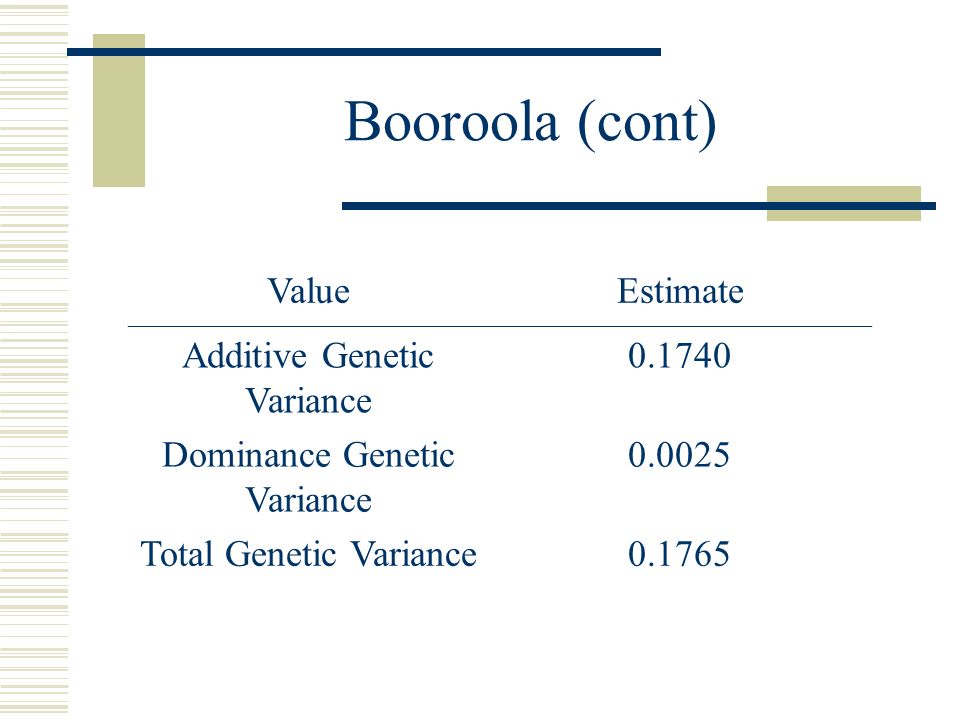The width and height of the screenshot is (960, 720).
Task: Click the Dominance Genetic Variance label
Action: coord(309,478)
